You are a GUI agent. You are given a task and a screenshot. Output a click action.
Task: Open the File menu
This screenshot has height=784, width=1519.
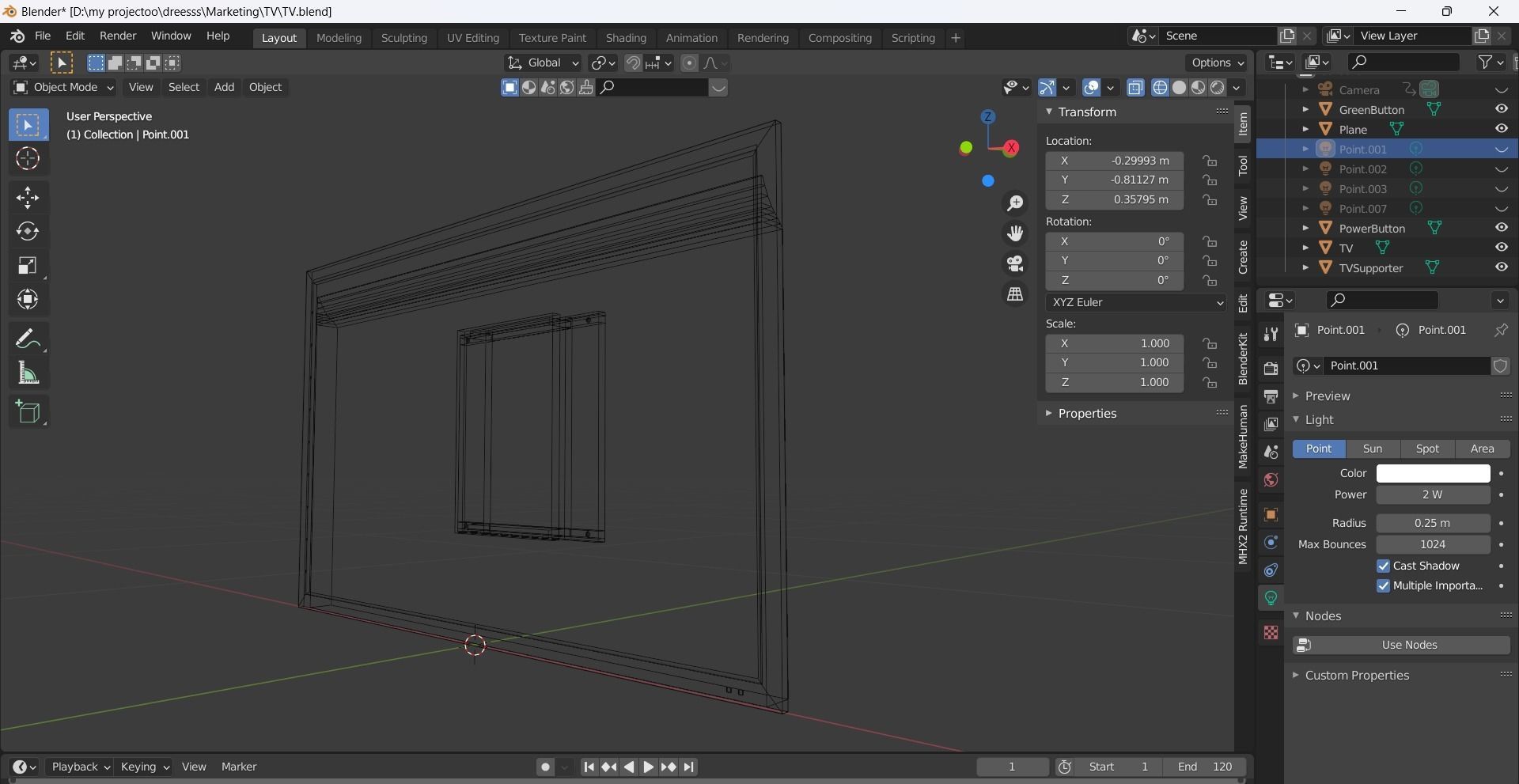tap(43, 36)
